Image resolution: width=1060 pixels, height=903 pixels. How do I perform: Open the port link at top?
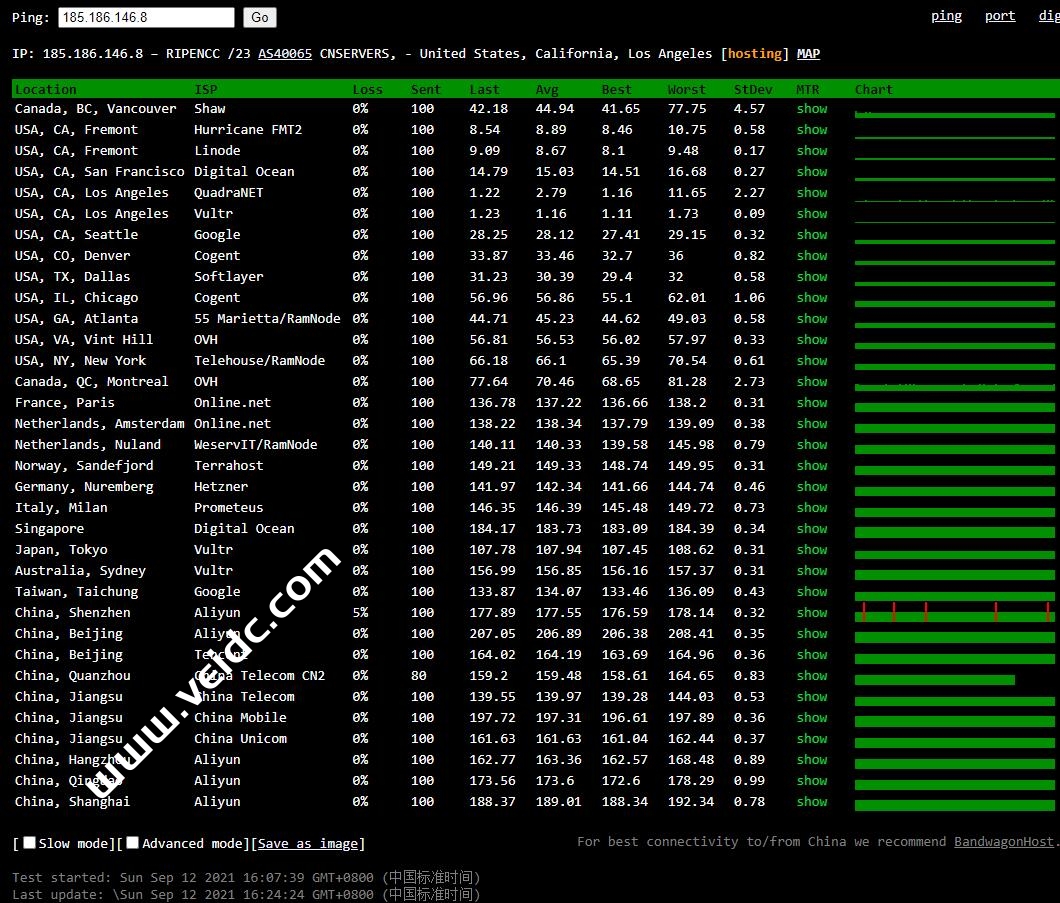1000,16
